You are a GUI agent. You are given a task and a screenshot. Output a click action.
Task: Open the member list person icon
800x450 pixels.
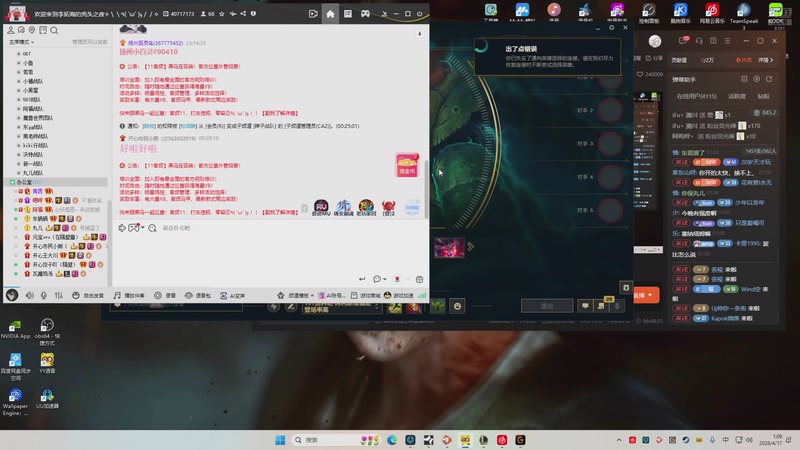[x=11, y=31]
